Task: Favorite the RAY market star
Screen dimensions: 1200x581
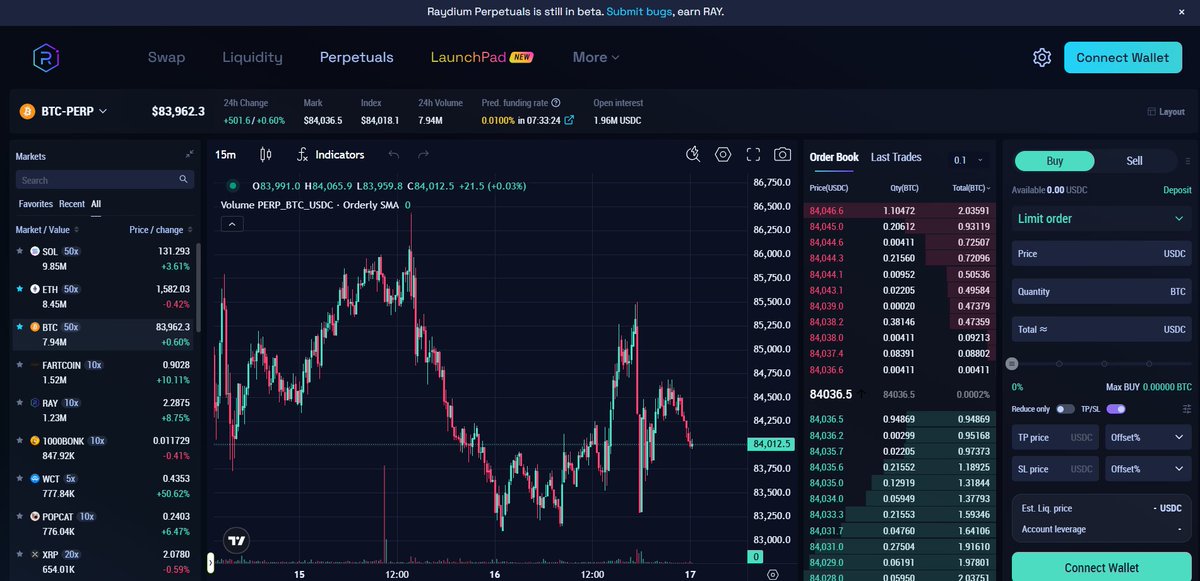Action: tap(20, 403)
